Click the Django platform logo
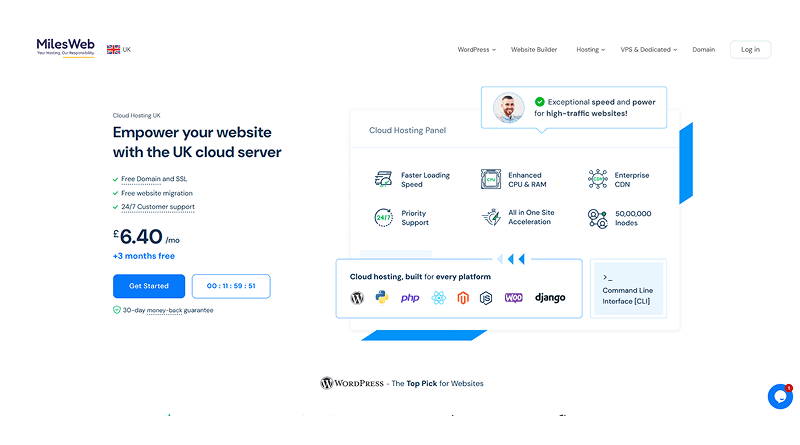This screenshot has width=800, height=445. pyautogui.click(x=550, y=298)
